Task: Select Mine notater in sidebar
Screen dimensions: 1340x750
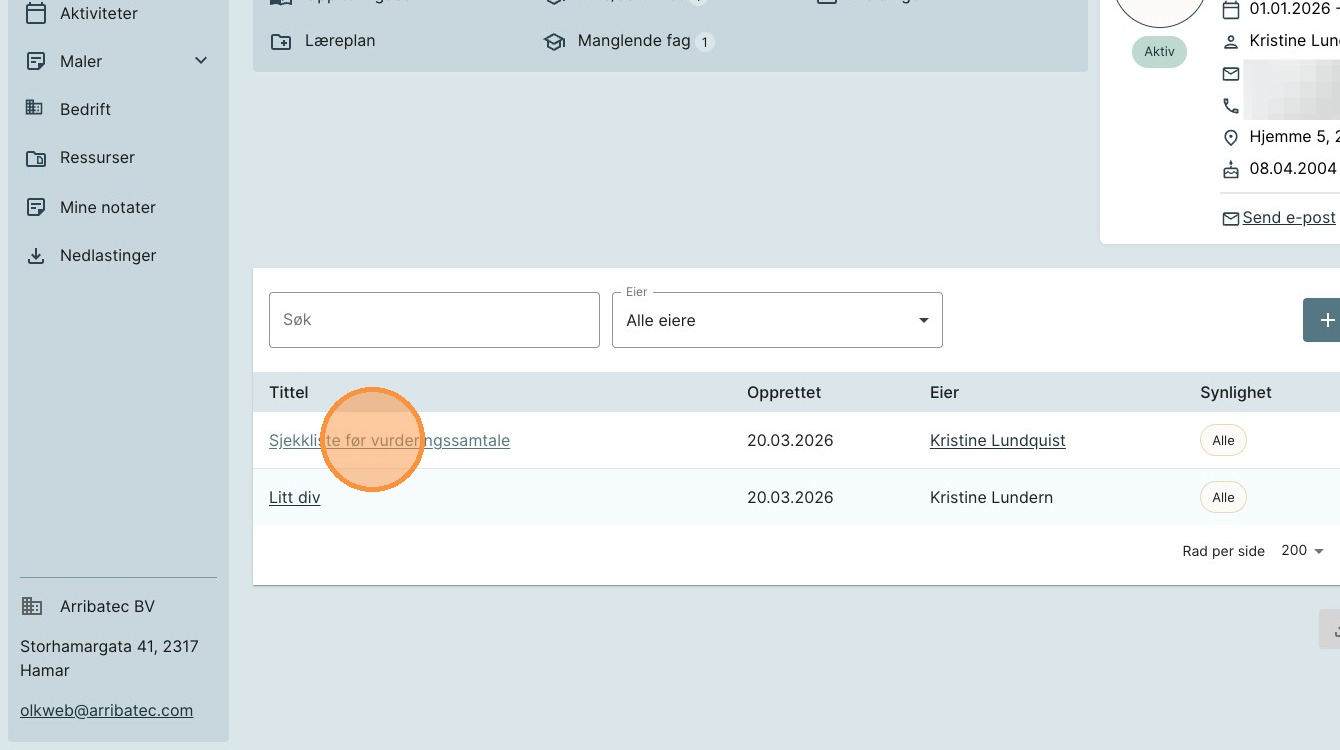Action: [x=108, y=207]
